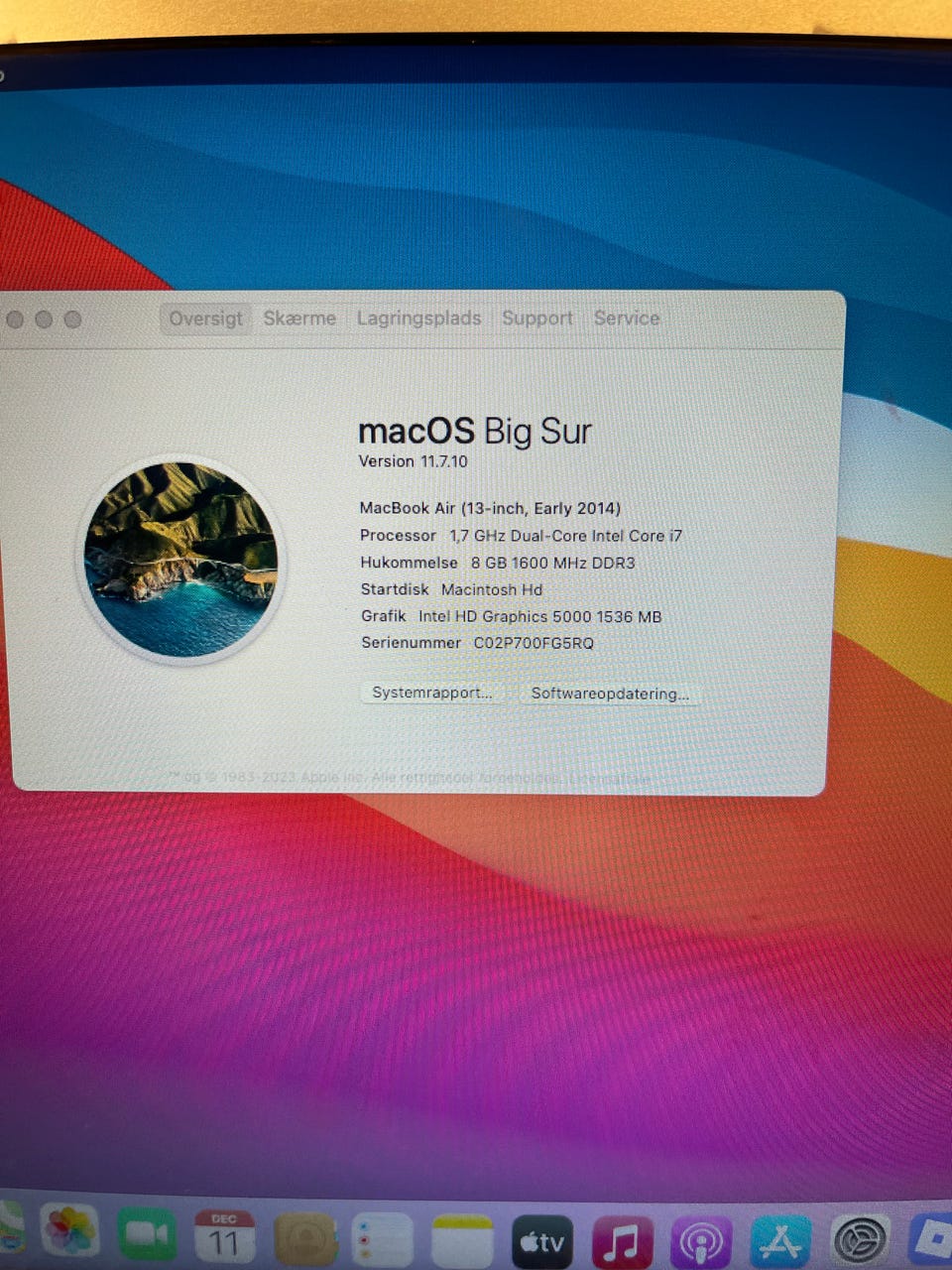952x1270 pixels.
Task: Click the serial number C02P700FG5RQ
Action: 534,643
